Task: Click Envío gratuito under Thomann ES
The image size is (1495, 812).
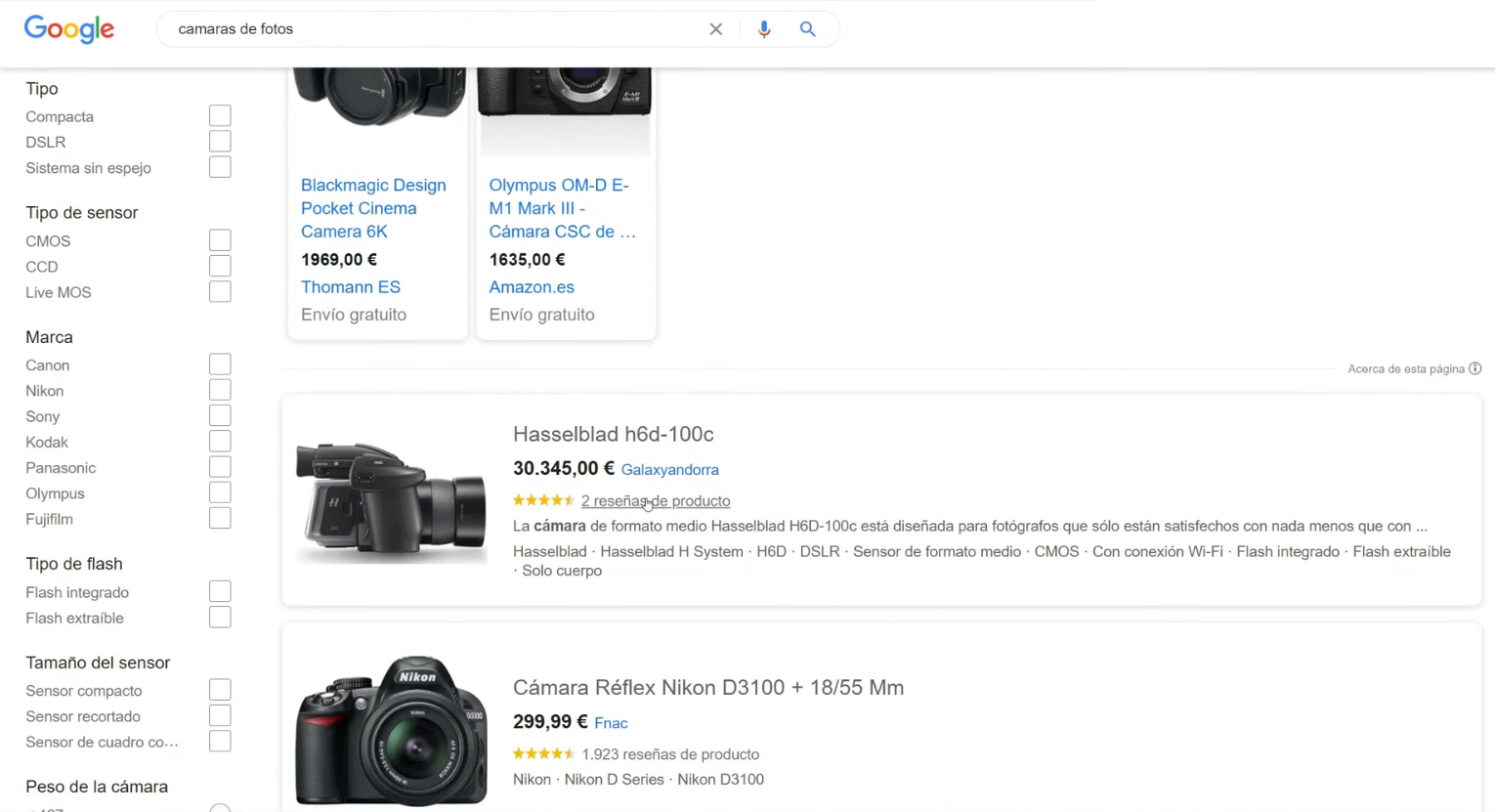Action: (354, 315)
